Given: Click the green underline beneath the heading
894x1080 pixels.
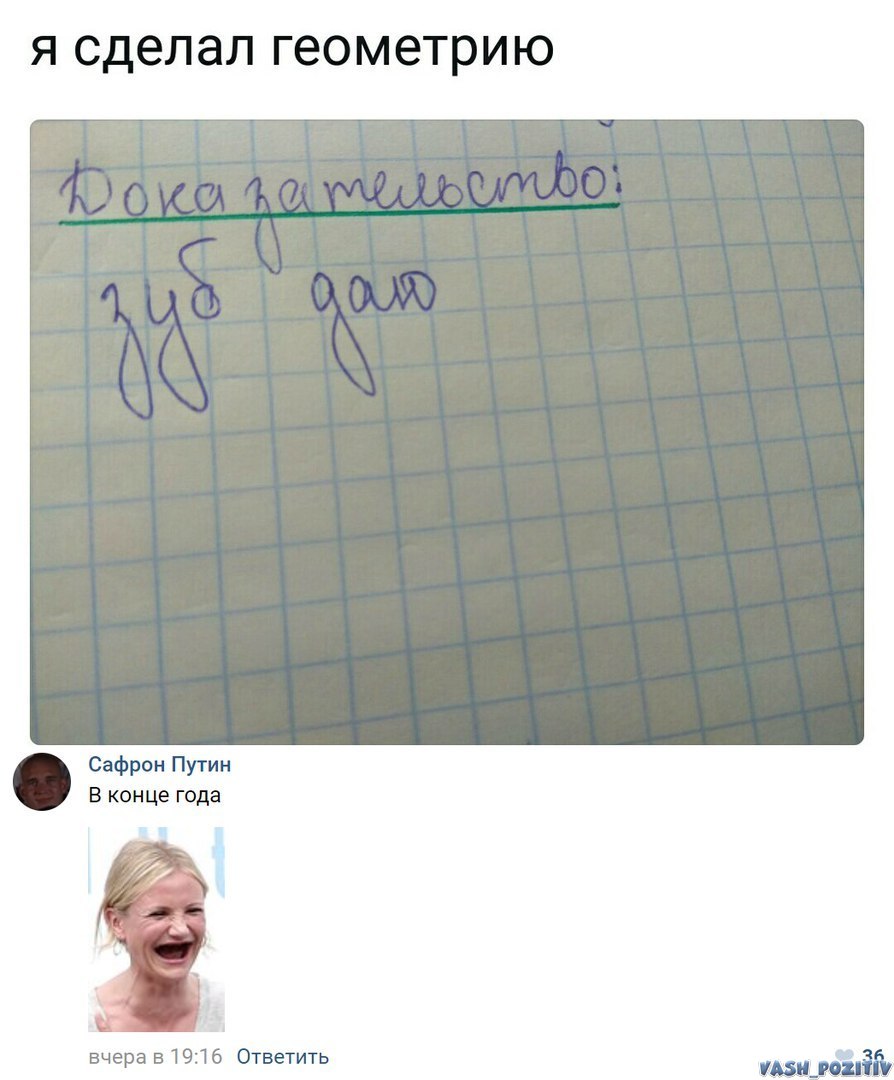Looking at the screenshot, I should [340, 214].
